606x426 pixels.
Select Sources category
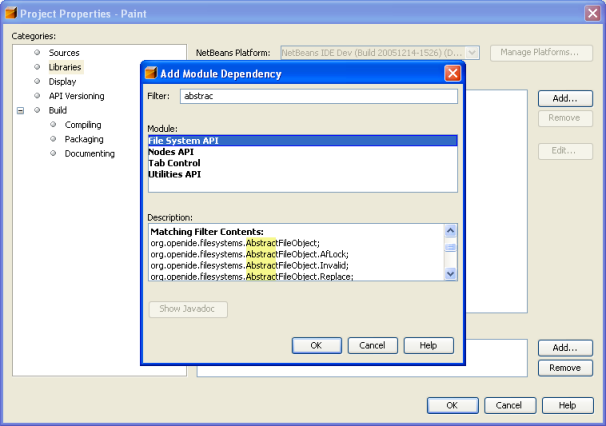pyautogui.click(x=64, y=53)
